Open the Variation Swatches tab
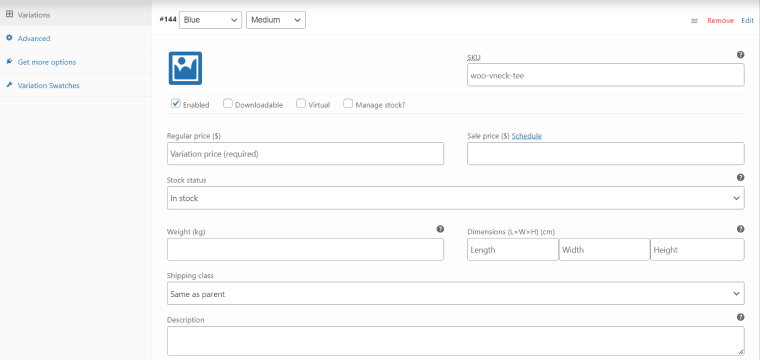Viewport: 760px width, 360px height. point(76,85)
